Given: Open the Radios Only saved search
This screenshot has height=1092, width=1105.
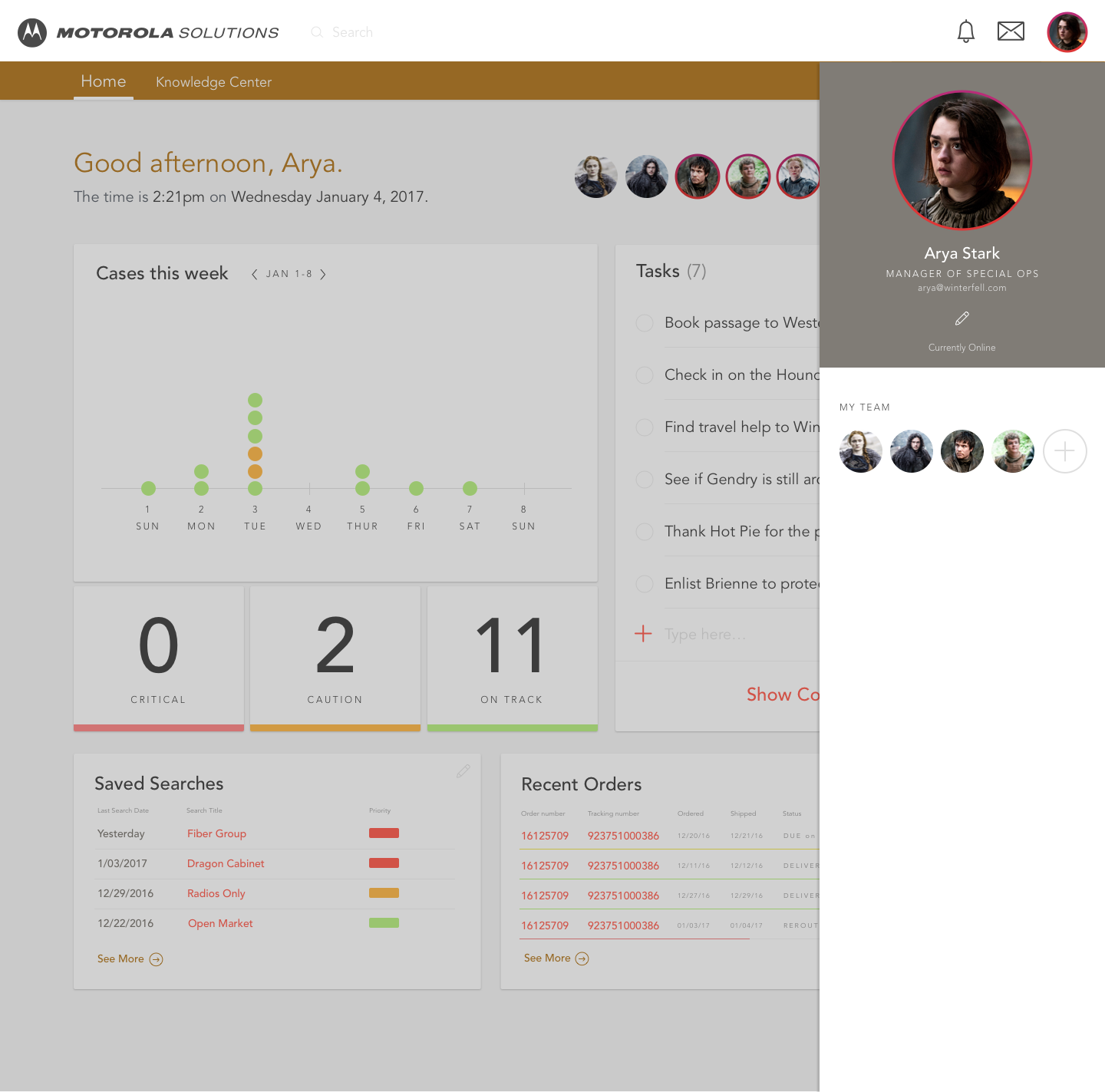Looking at the screenshot, I should pos(216,893).
